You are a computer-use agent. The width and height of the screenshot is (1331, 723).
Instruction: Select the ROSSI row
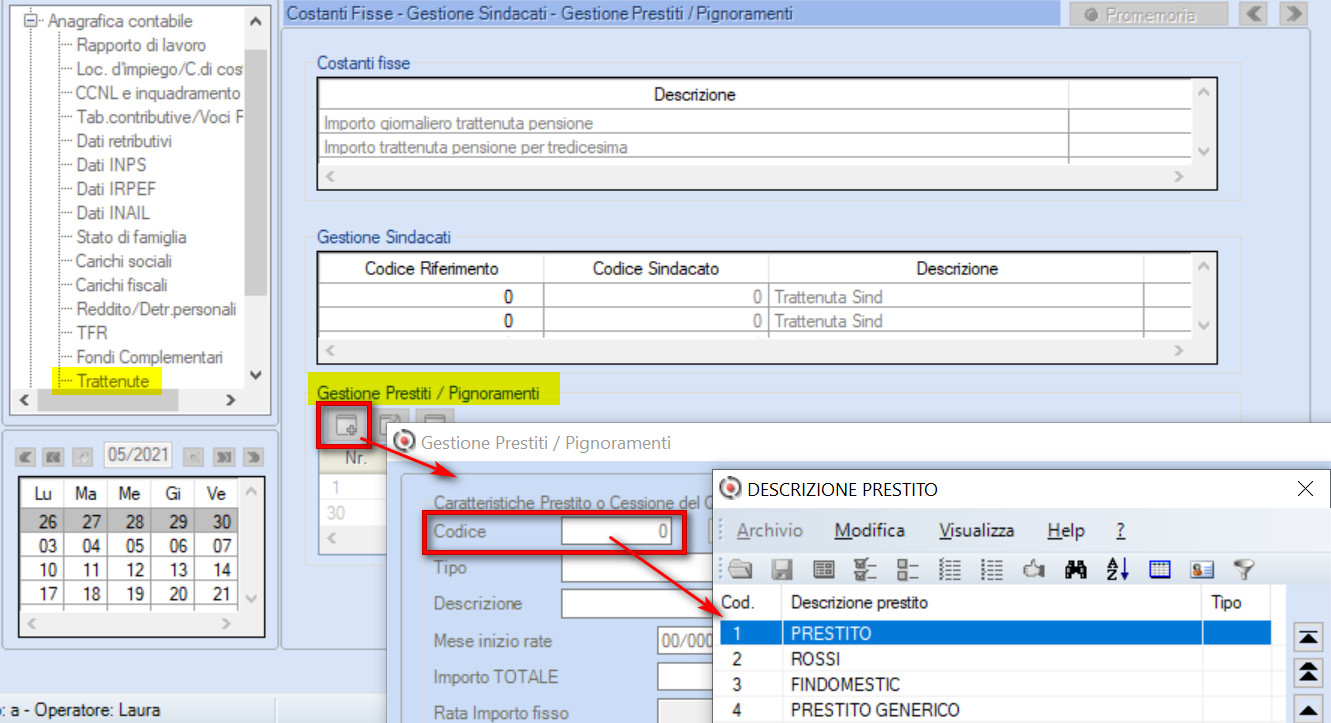tap(995, 659)
